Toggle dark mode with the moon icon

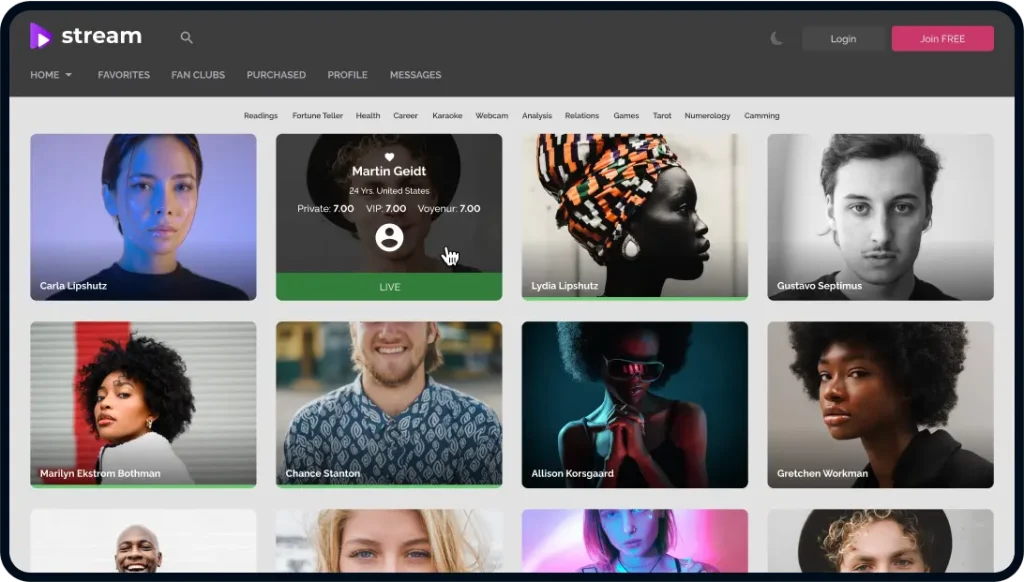pos(777,38)
